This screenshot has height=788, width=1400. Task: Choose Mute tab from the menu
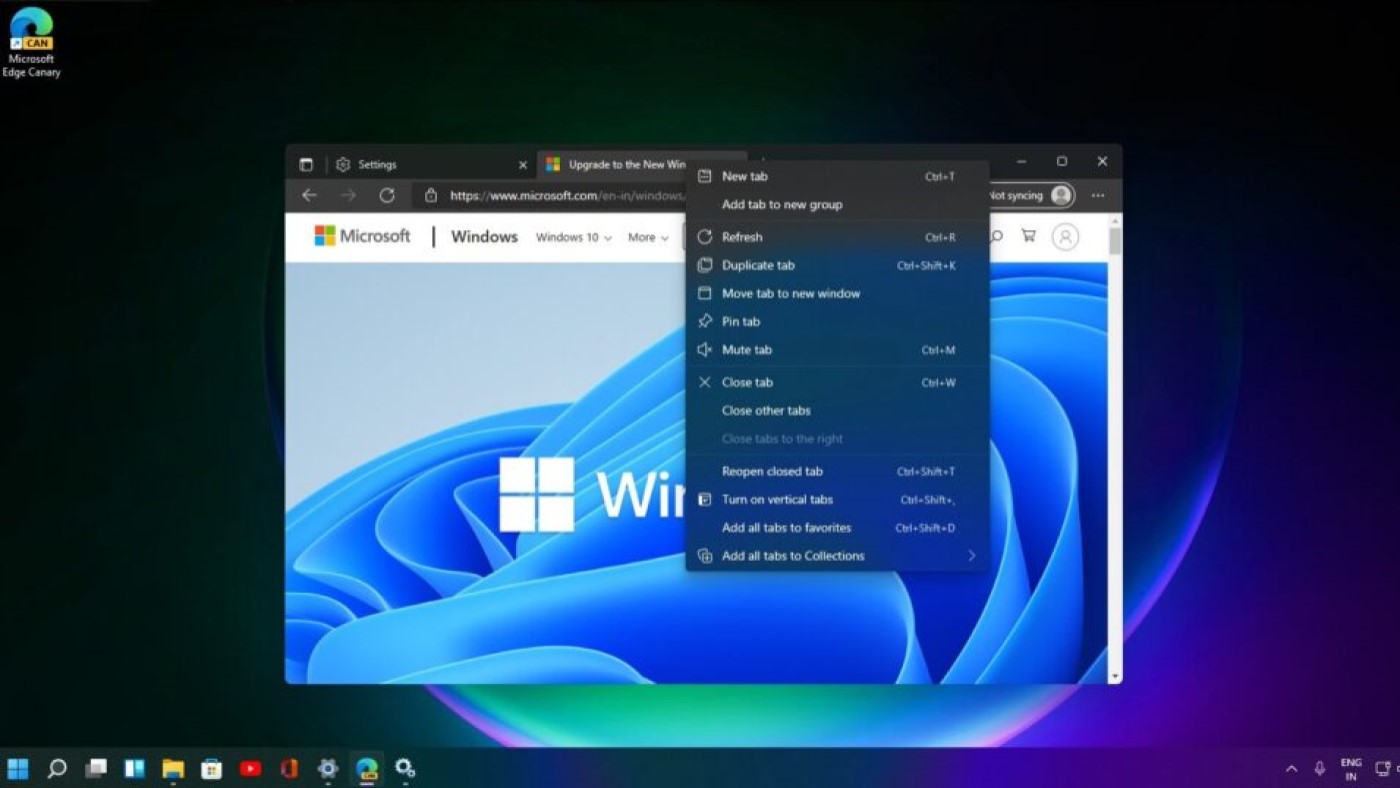[837, 350]
